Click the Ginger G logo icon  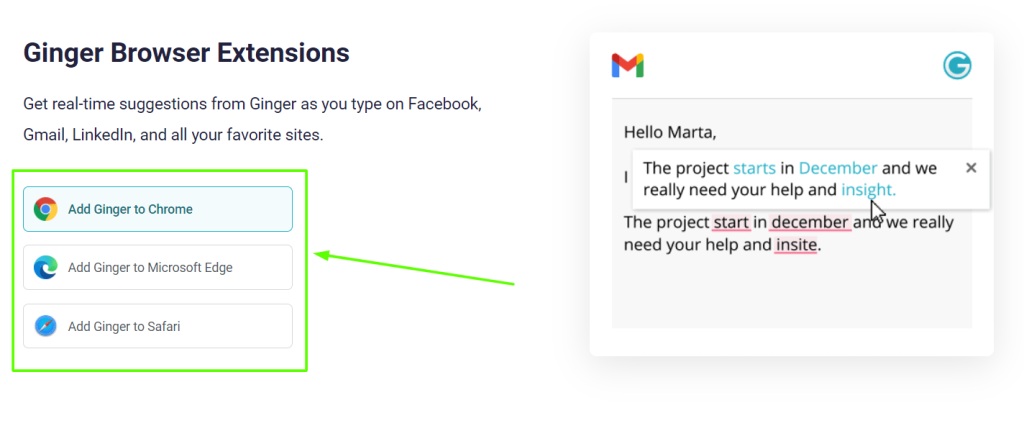click(x=957, y=66)
